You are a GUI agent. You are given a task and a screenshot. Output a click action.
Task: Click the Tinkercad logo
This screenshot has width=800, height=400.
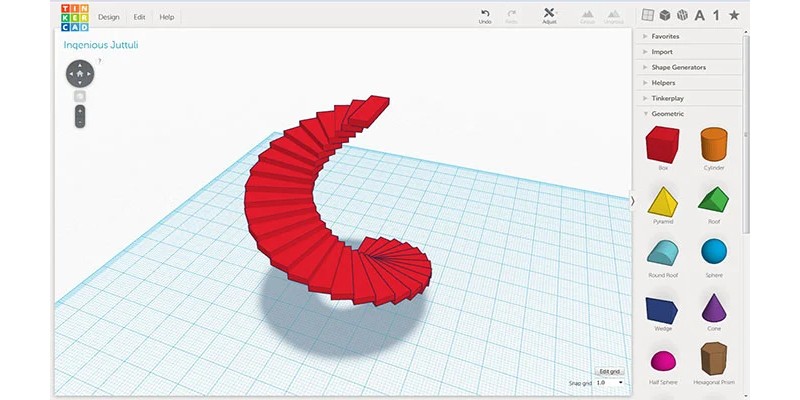(x=74, y=17)
